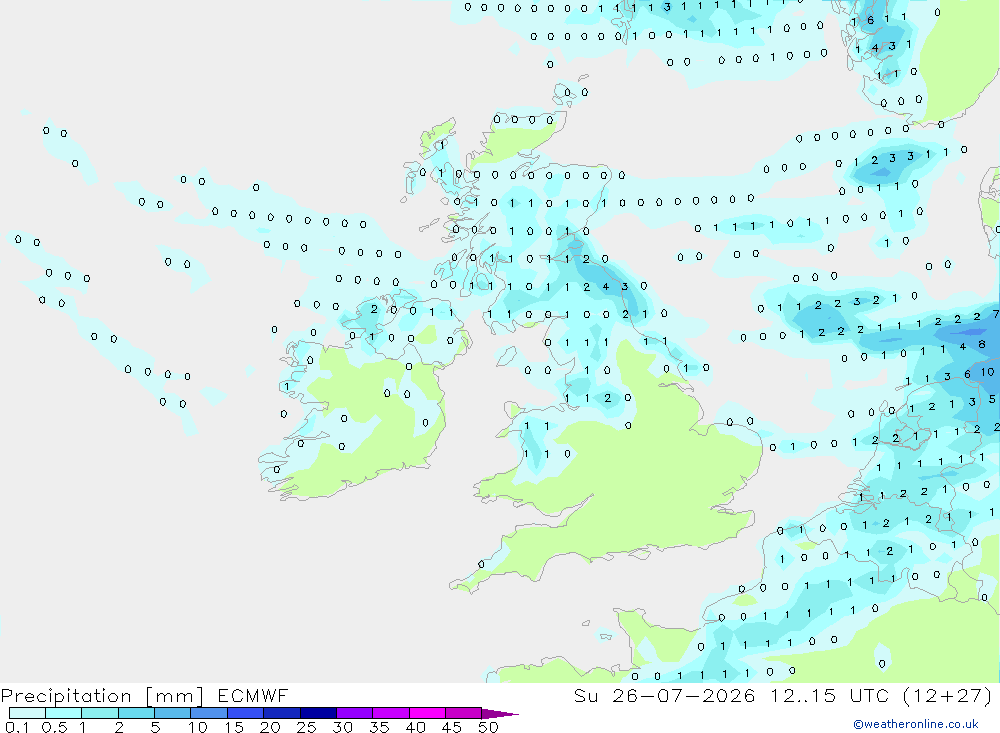Click legend label '25'

click(306, 727)
